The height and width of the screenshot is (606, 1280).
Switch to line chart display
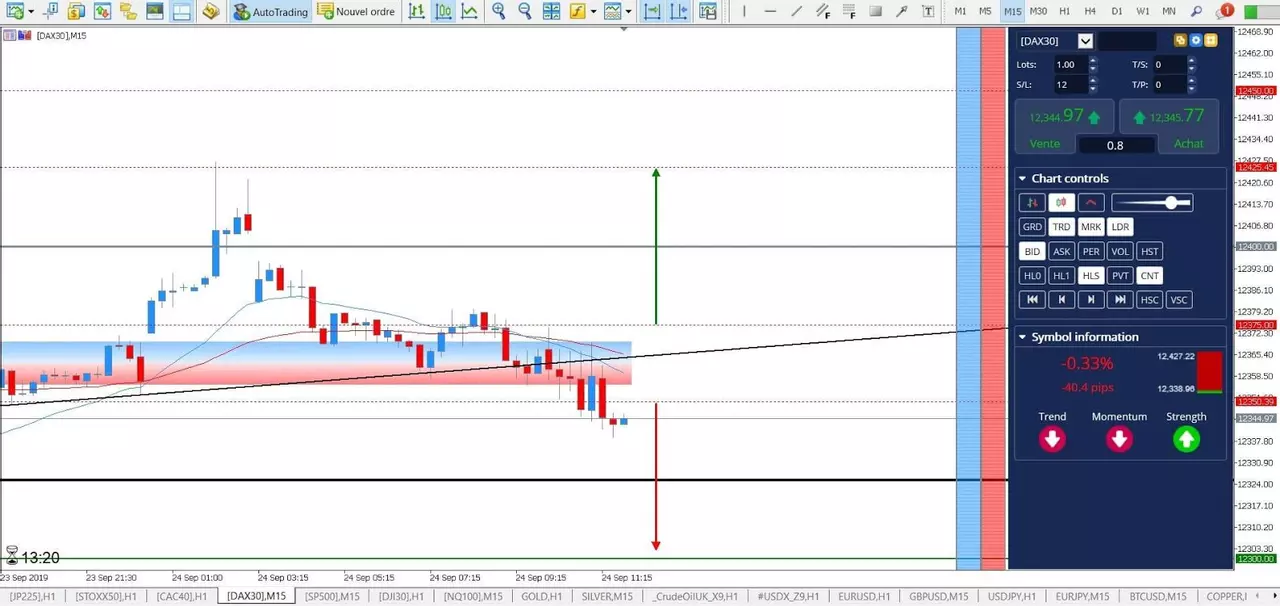(x=469, y=12)
